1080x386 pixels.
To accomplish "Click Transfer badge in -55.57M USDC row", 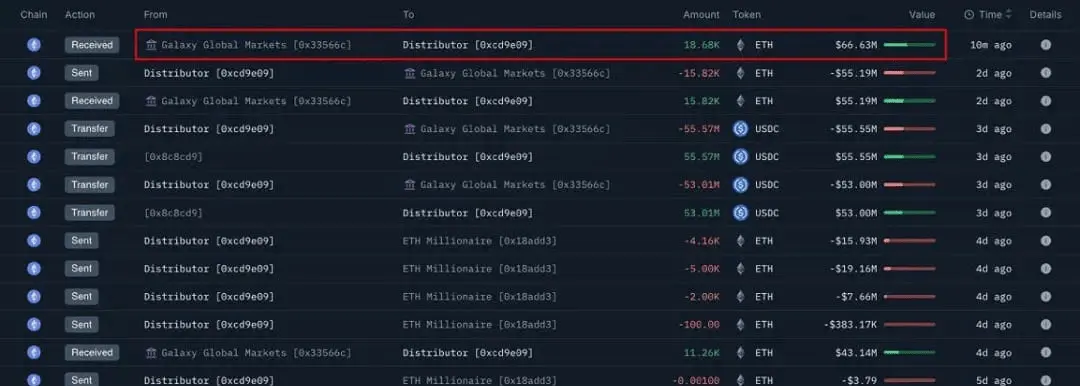I will click(90, 129).
